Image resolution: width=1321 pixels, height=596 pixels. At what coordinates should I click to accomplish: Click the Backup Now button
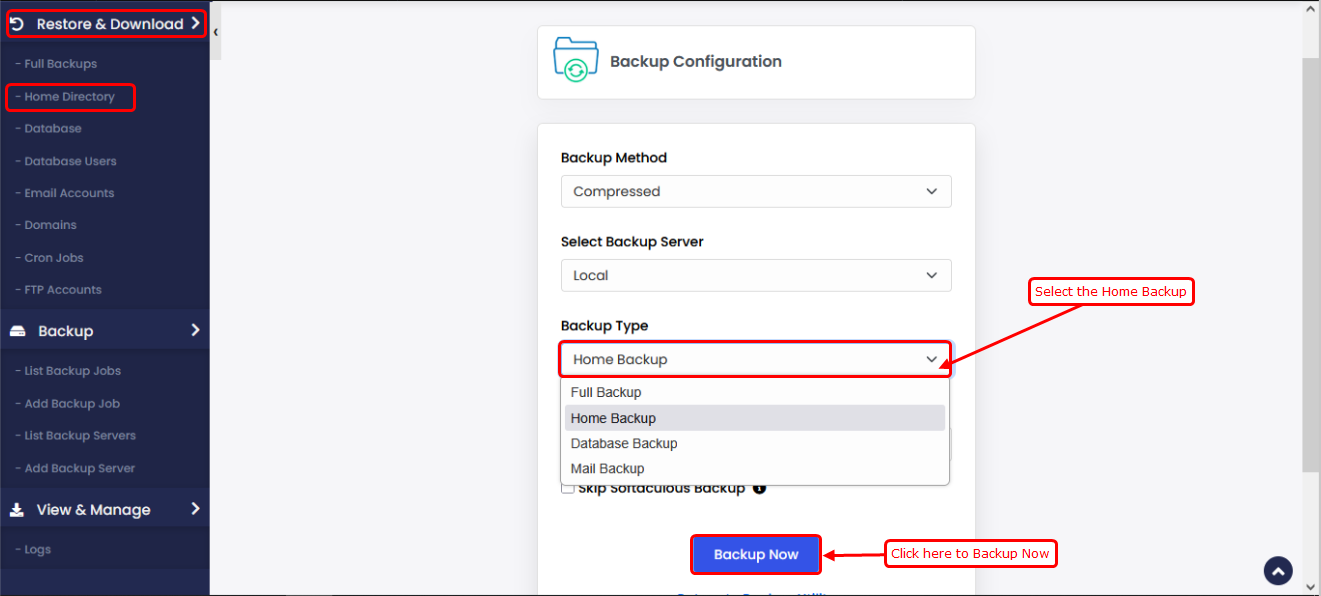tap(756, 554)
